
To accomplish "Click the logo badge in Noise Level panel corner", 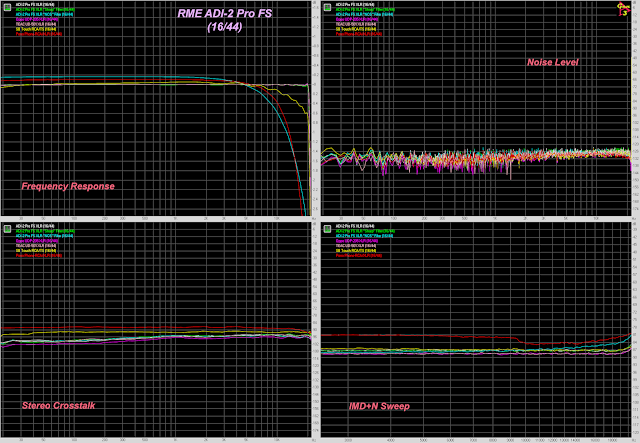I will click(623, 9).
